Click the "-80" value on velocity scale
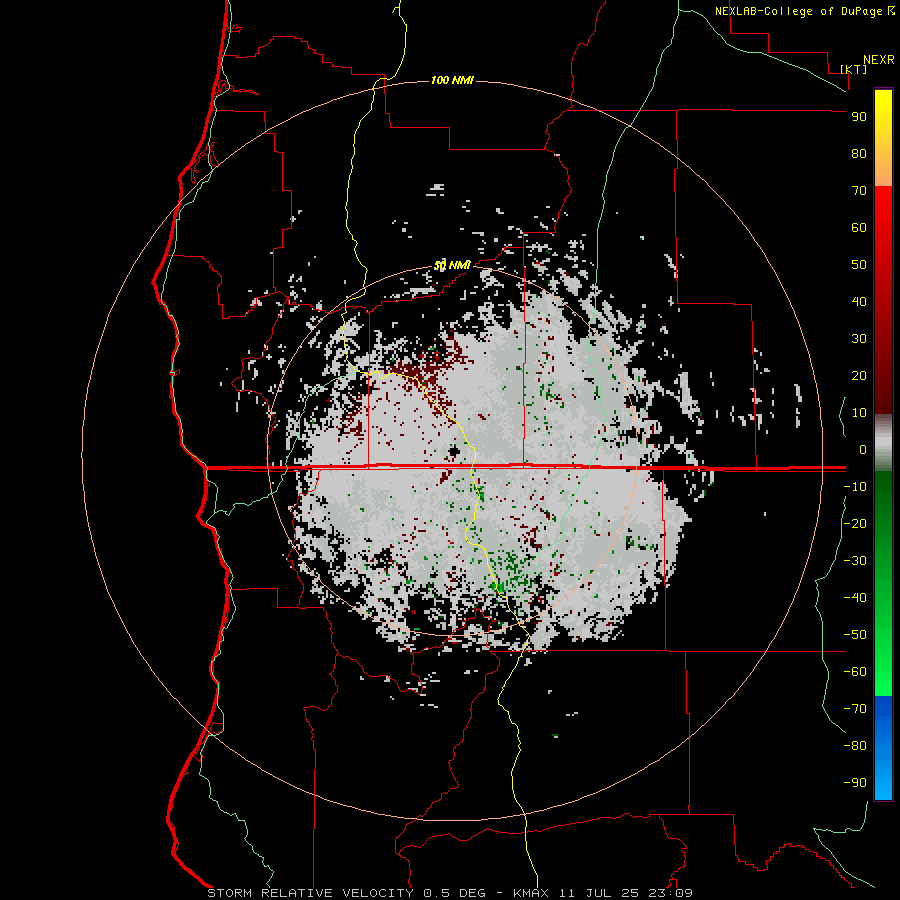The image size is (900, 900). click(x=855, y=746)
